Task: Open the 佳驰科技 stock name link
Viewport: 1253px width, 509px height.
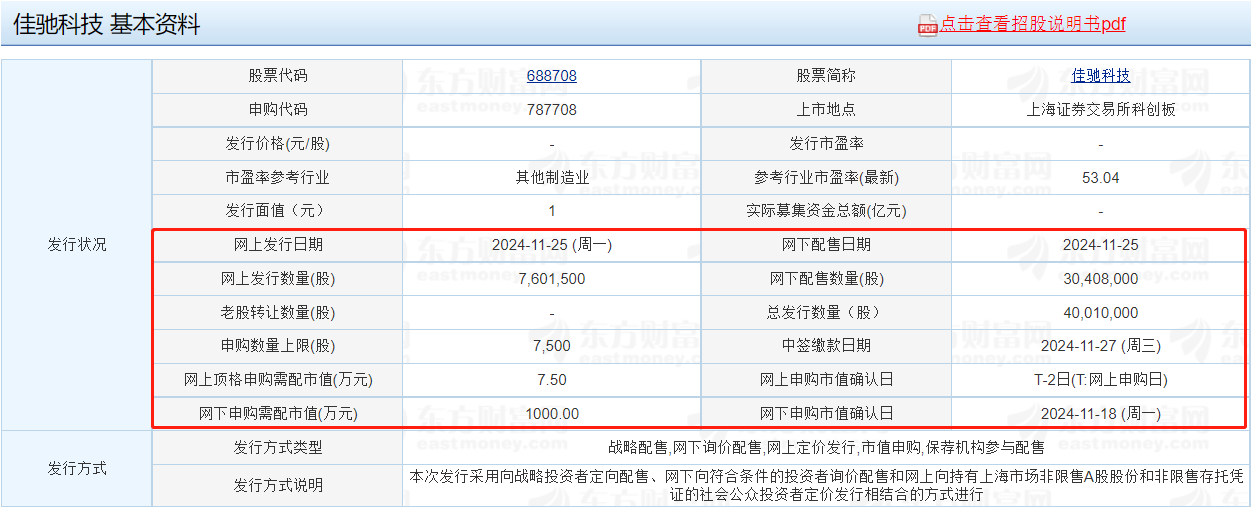Action: (1101, 76)
